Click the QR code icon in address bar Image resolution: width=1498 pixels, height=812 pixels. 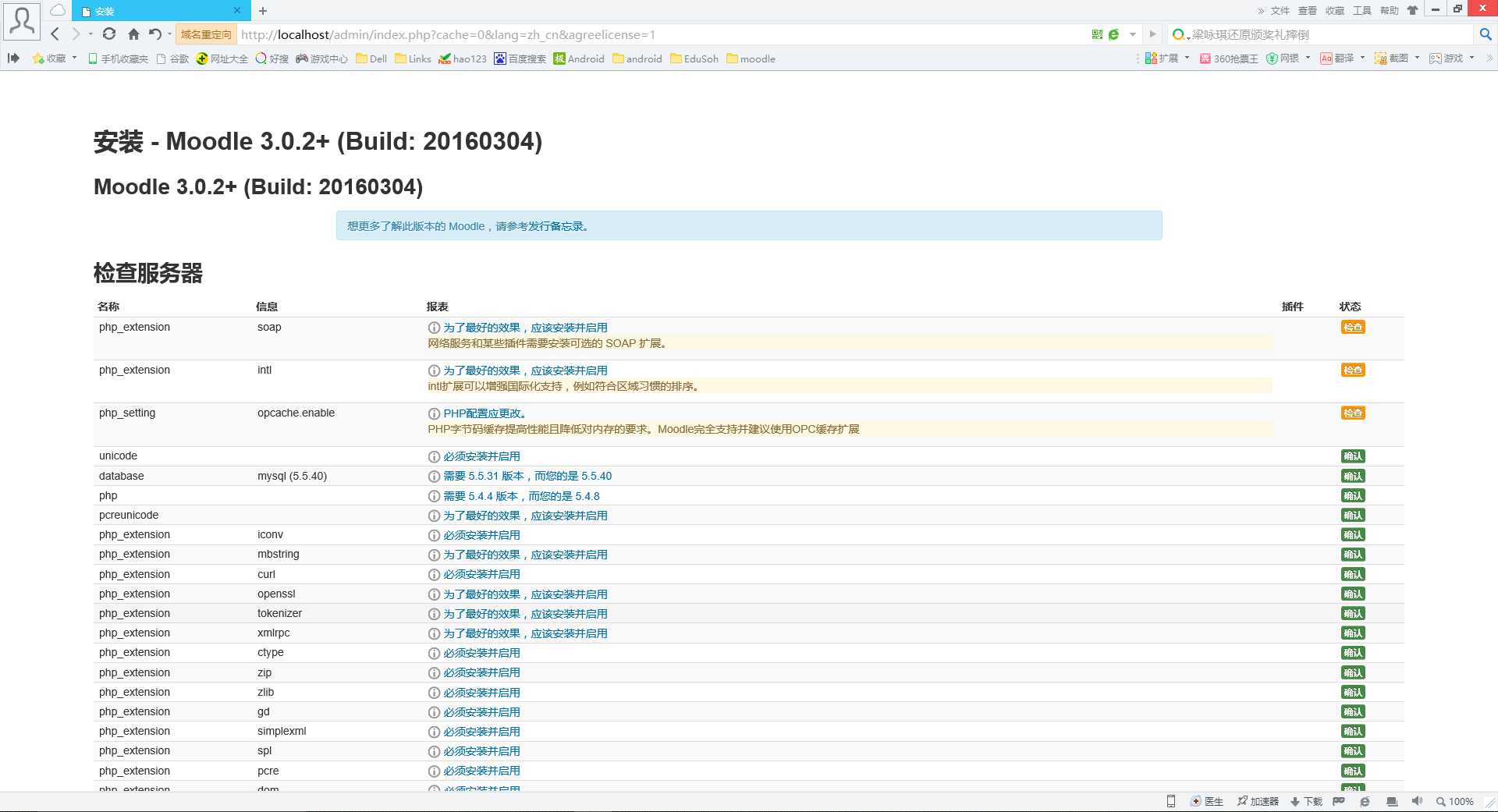point(1097,34)
